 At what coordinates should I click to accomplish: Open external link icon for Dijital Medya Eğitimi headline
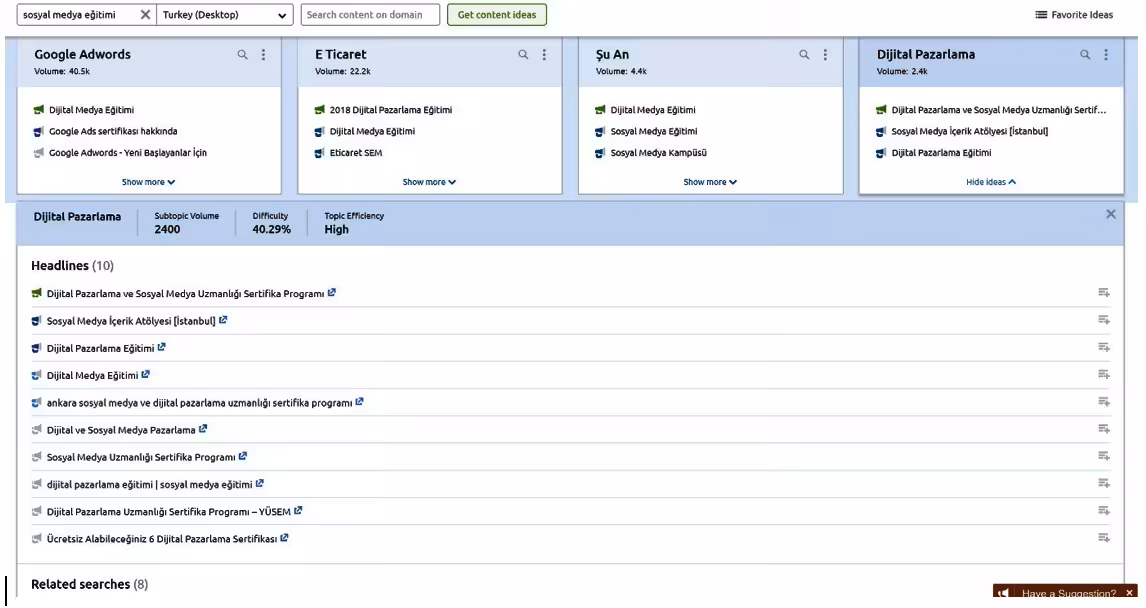(145, 375)
